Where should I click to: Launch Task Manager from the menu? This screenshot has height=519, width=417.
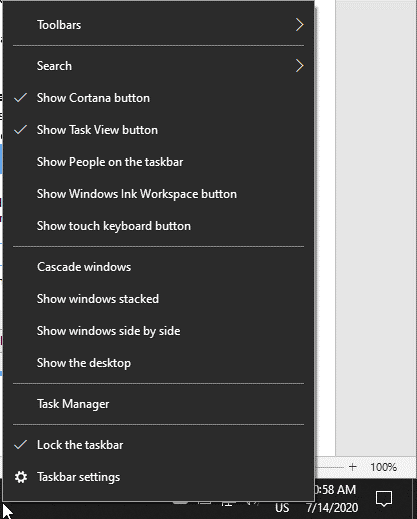tap(158, 404)
